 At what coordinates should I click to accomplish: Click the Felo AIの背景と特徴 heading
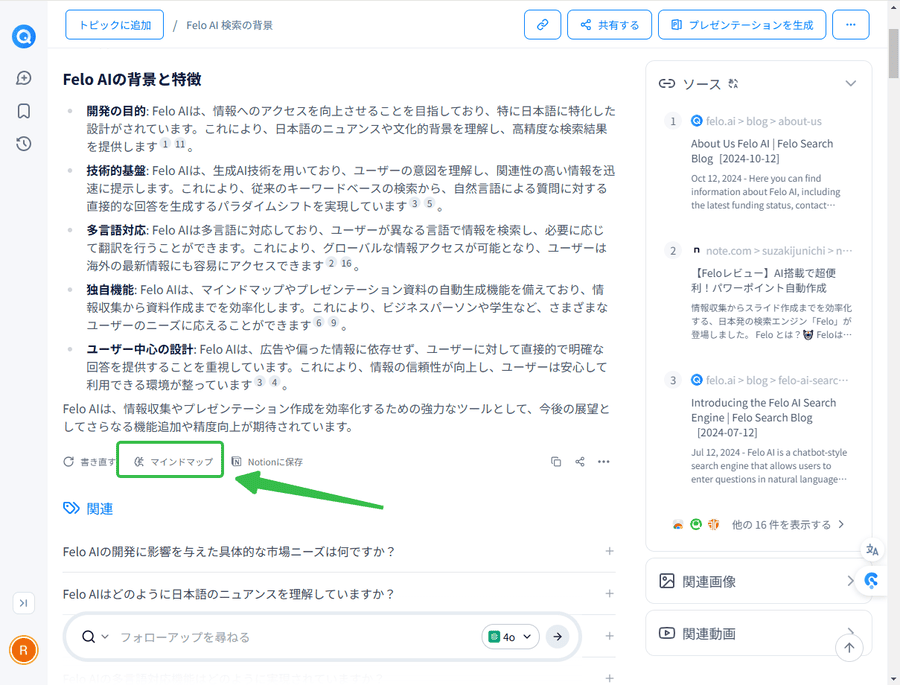pos(132,79)
